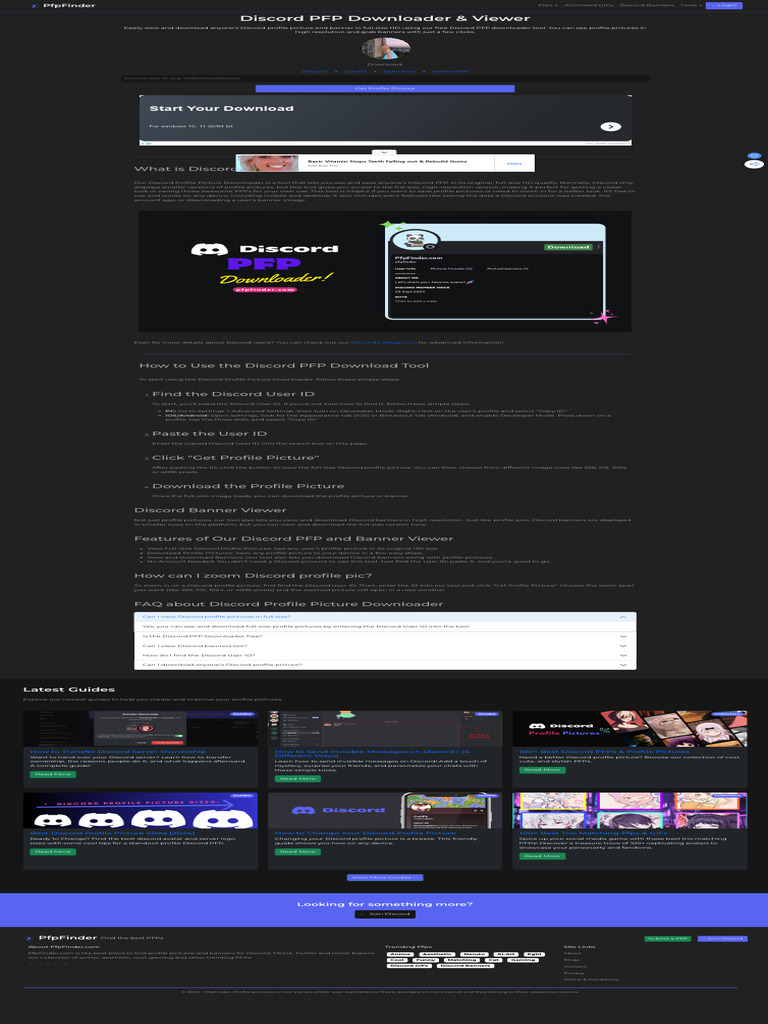Viewport: 768px width, 1024px height.
Task: Select the Discord GIFs trending tag
Action: coord(410,965)
